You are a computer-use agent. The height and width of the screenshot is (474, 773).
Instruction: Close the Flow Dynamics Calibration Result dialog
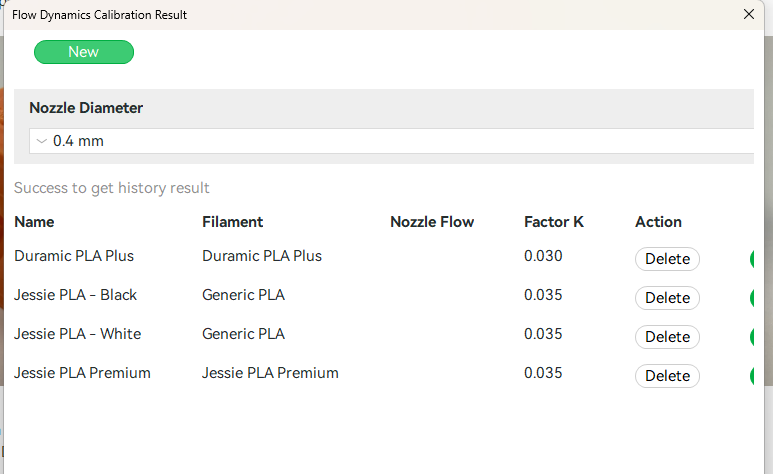(x=748, y=14)
